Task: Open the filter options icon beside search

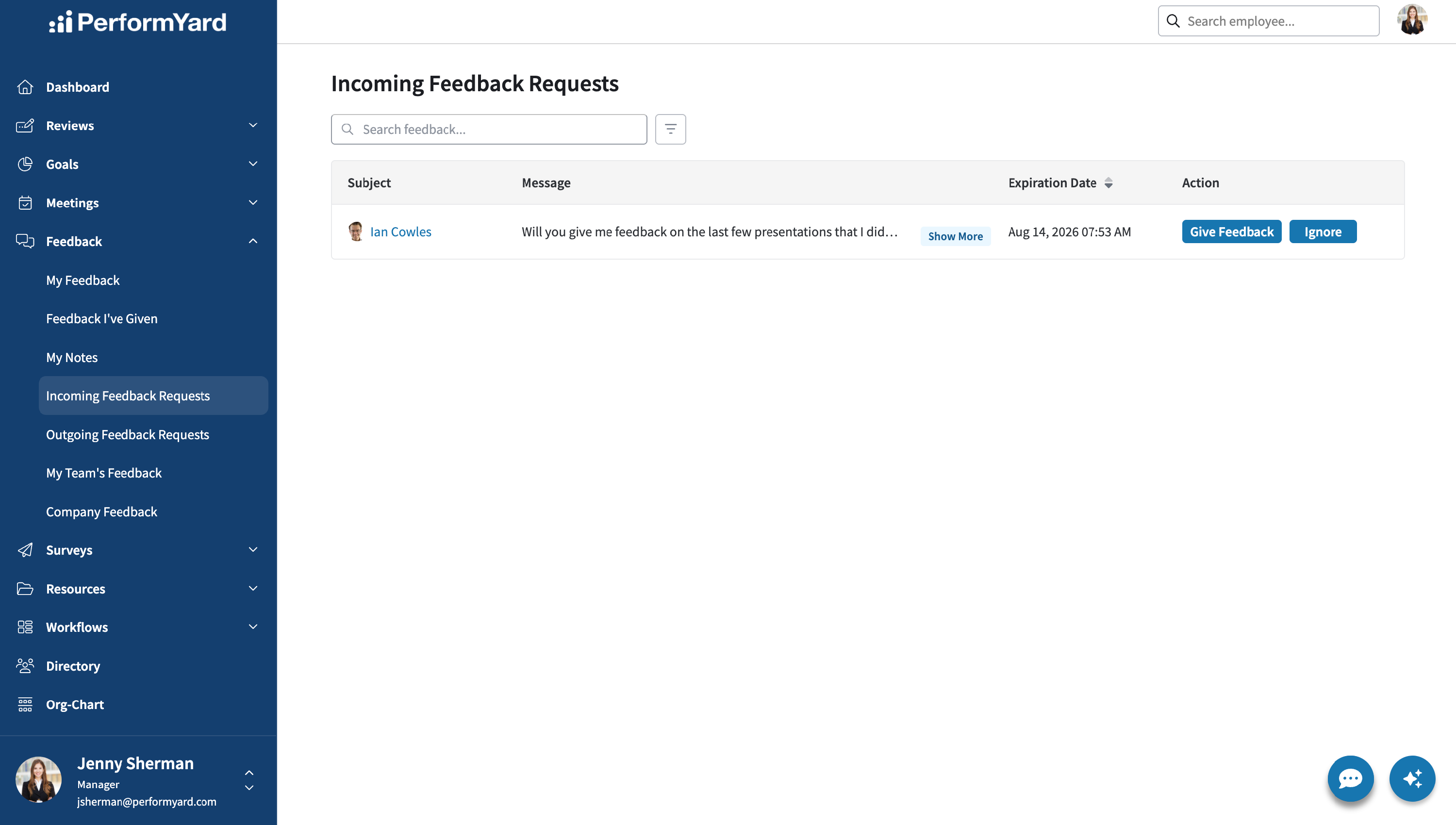Action: [670, 129]
